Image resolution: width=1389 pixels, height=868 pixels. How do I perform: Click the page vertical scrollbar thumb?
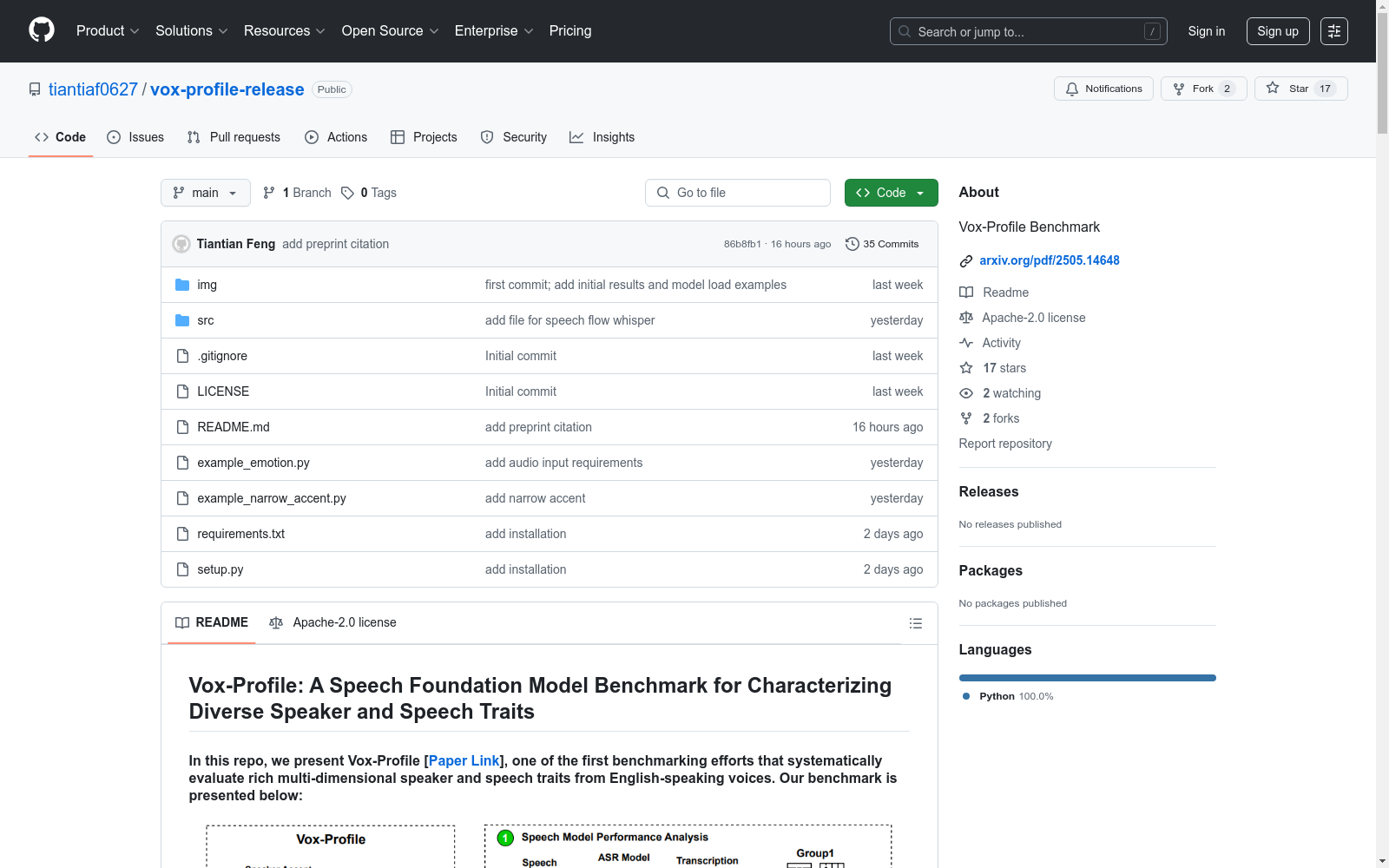point(1382,74)
